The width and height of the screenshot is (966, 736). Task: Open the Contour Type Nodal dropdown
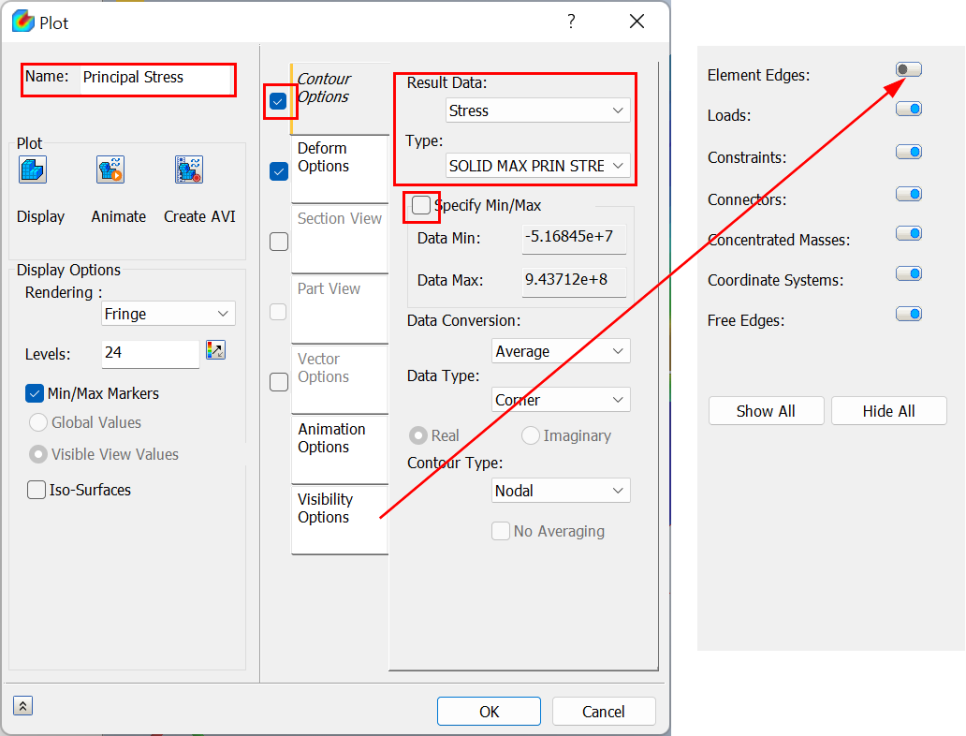point(561,491)
